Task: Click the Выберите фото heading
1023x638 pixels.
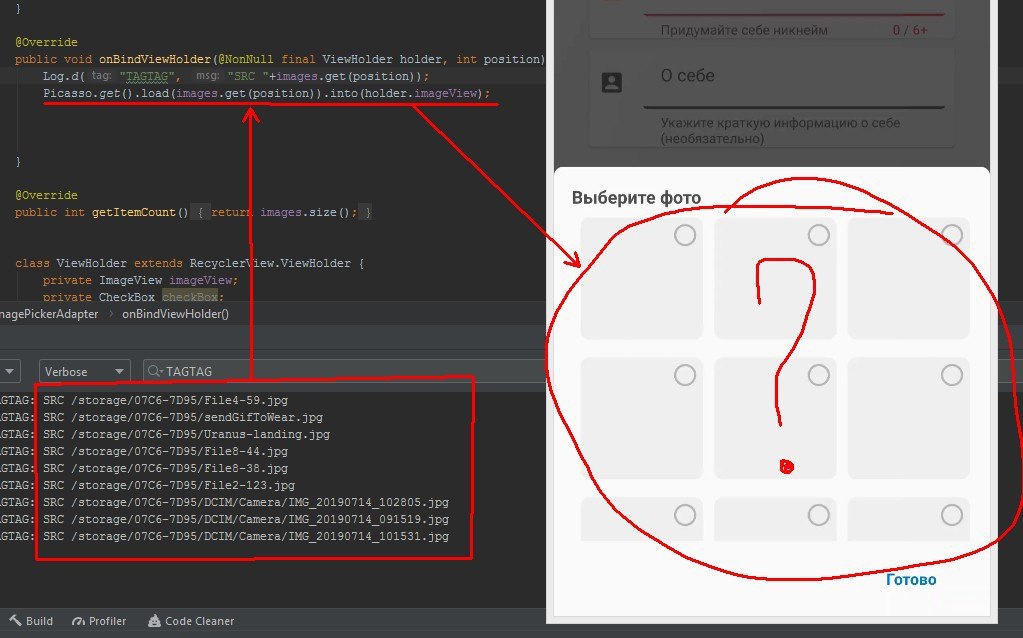Action: point(636,198)
